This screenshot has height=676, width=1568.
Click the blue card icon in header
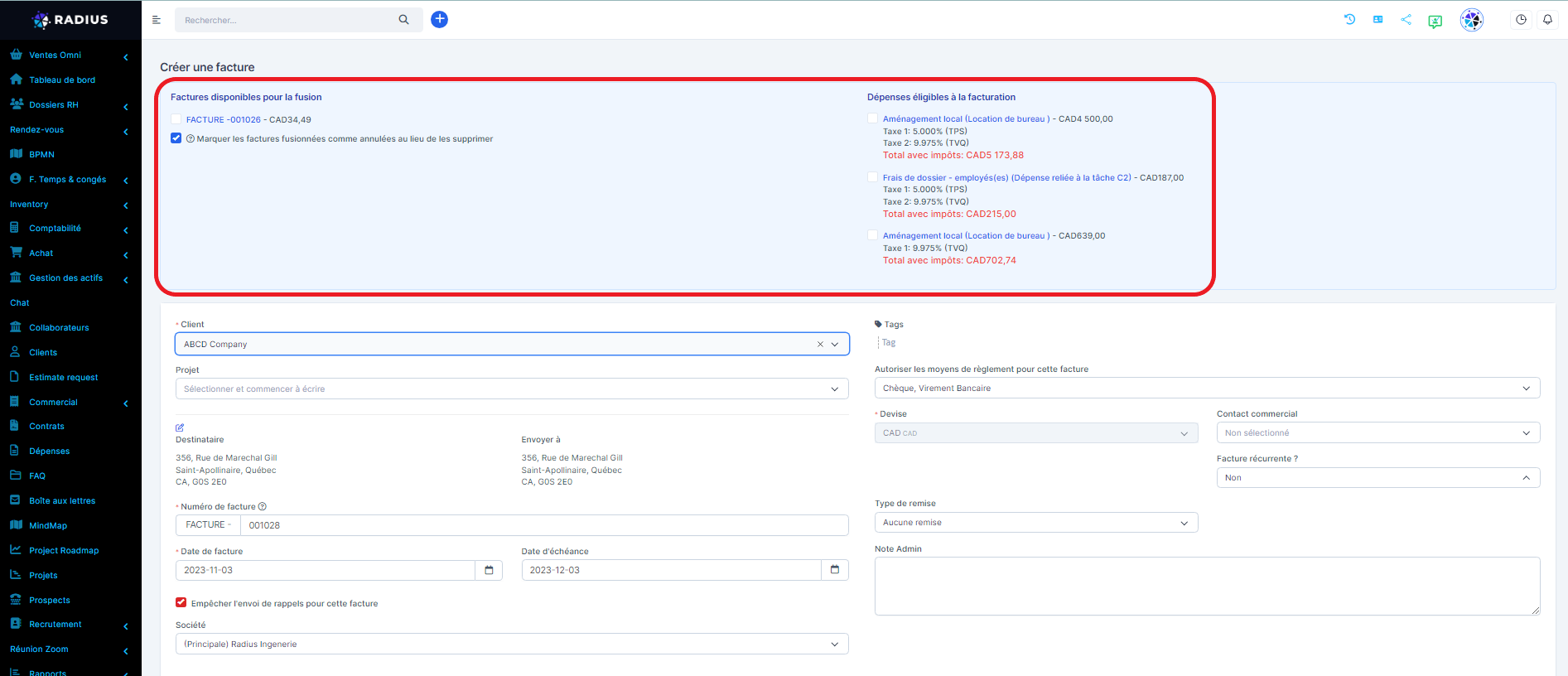click(1377, 19)
